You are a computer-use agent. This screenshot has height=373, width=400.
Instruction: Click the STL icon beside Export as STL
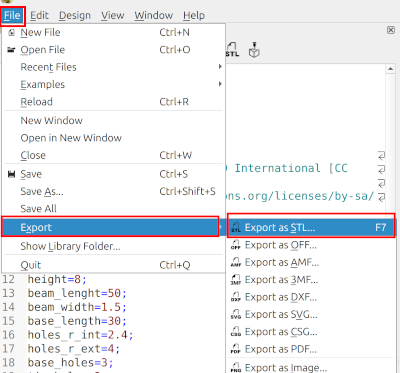pyautogui.click(x=236, y=227)
